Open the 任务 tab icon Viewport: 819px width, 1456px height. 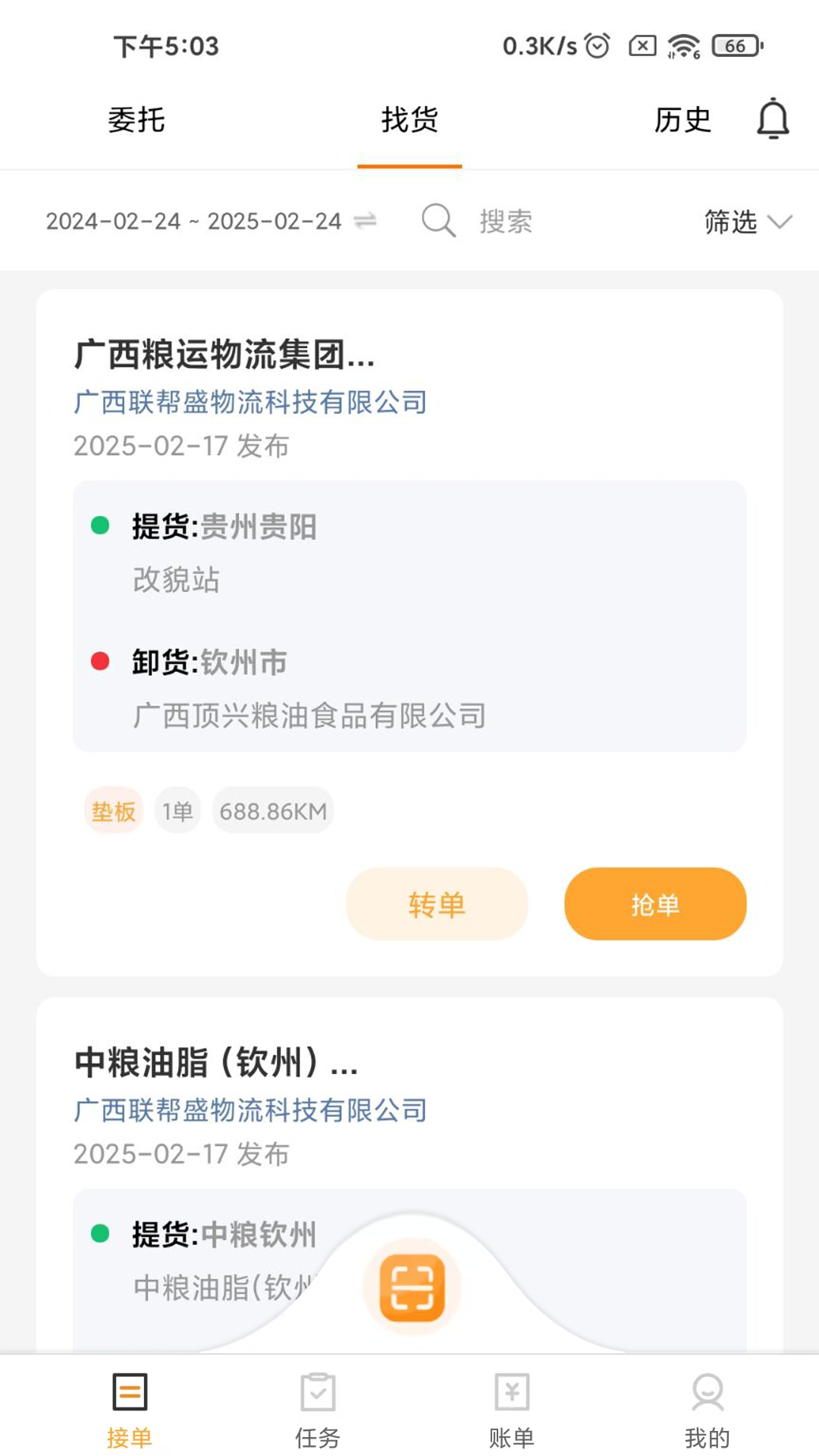click(318, 1392)
